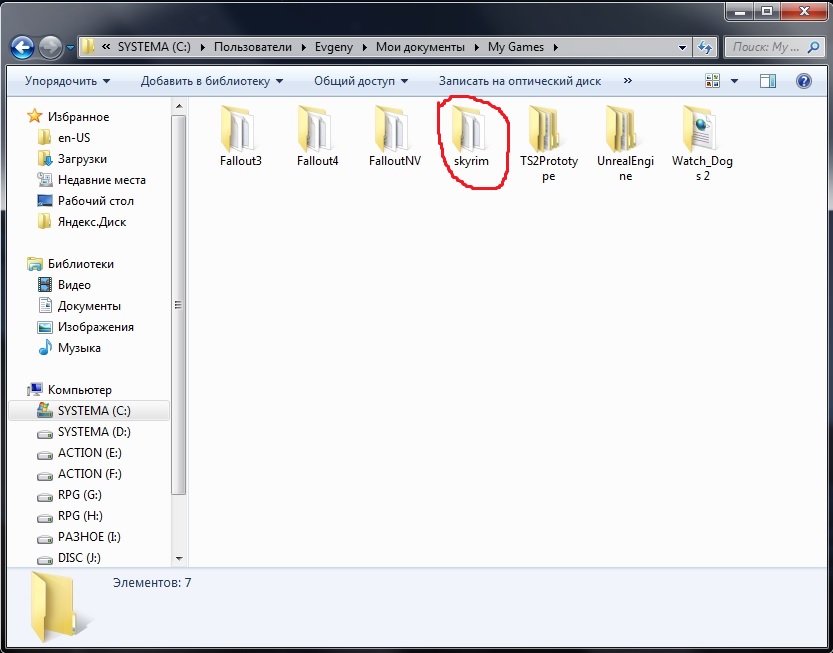Open the recent pages dropdown next to Forward
This screenshot has height=653, width=833.
pos(70,48)
